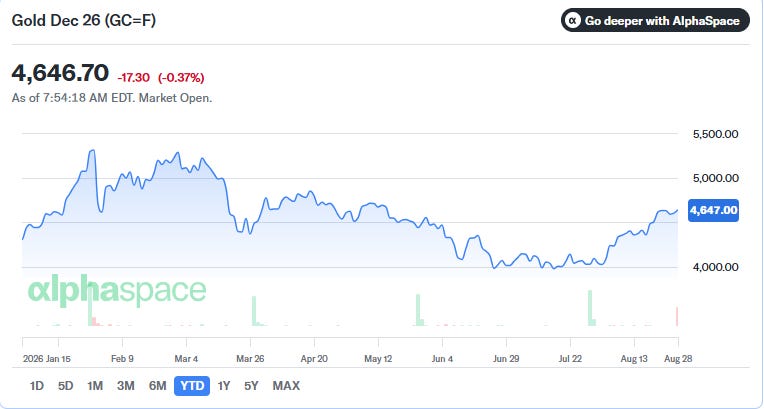Viewport: 764px width, 409px height.
Task: Click the tall volume bar near Jul 22
Action: point(590,308)
